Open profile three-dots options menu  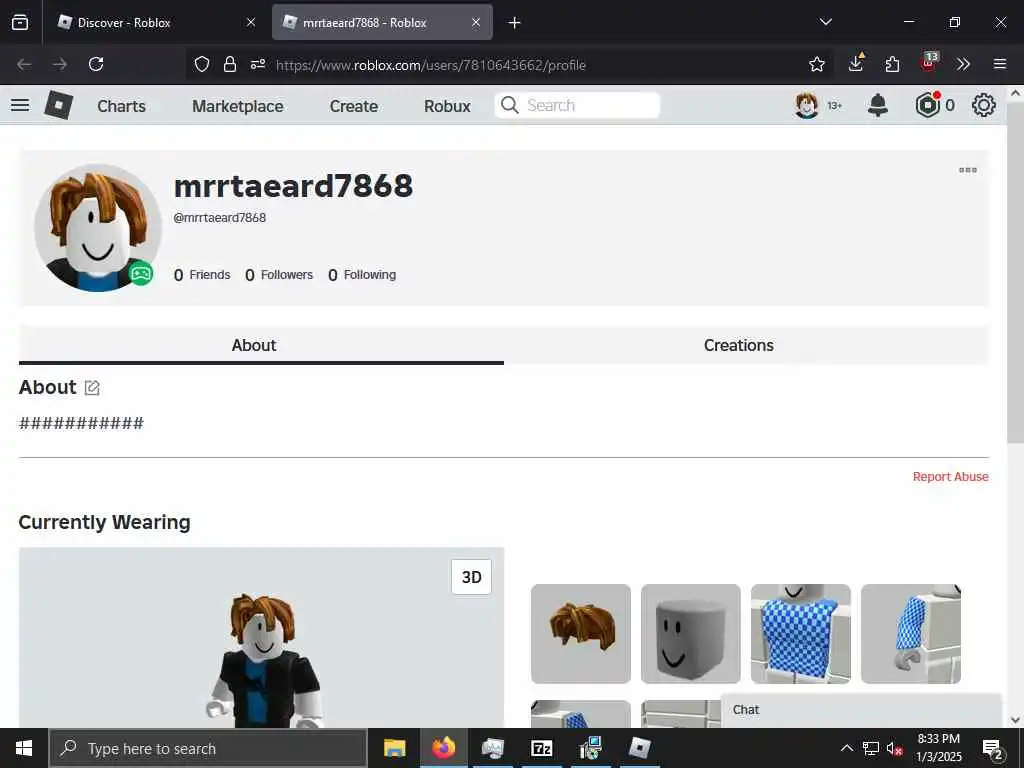(x=968, y=170)
